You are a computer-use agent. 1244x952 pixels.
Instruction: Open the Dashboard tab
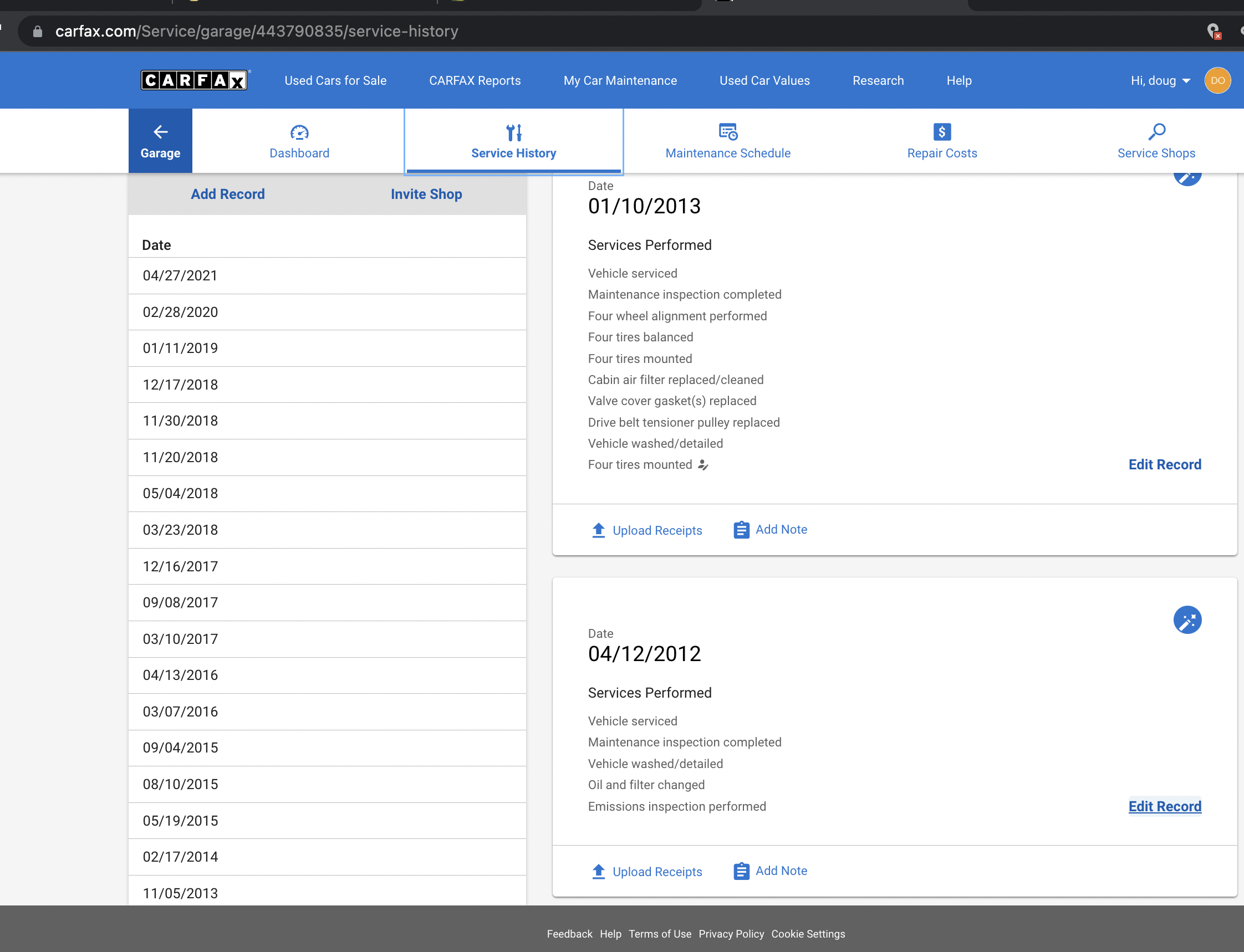tap(299, 142)
